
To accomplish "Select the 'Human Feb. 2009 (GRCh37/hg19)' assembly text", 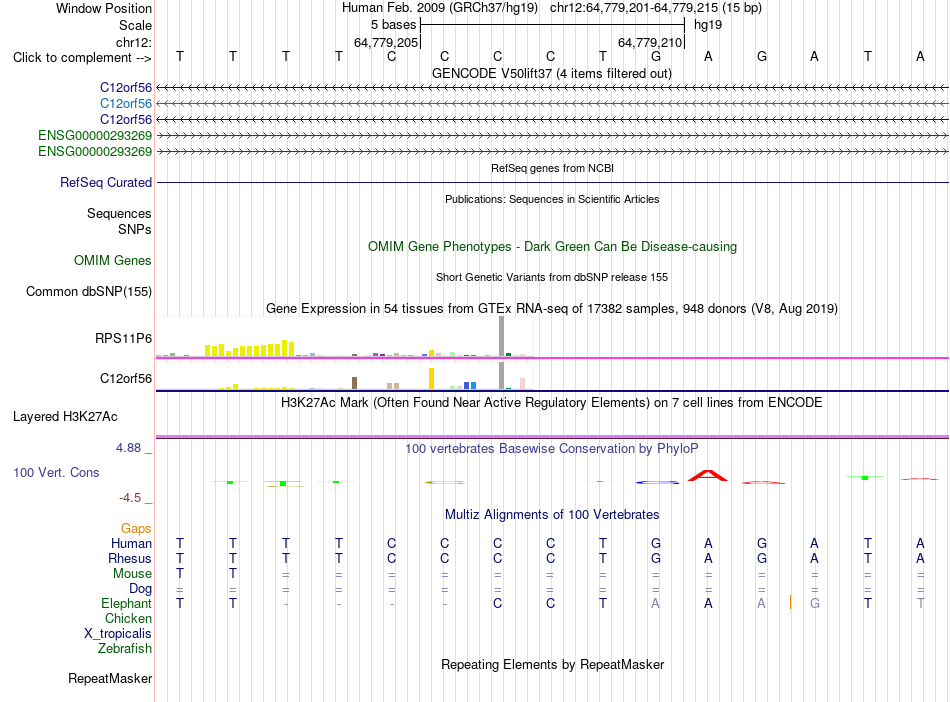I will tap(440, 8).
